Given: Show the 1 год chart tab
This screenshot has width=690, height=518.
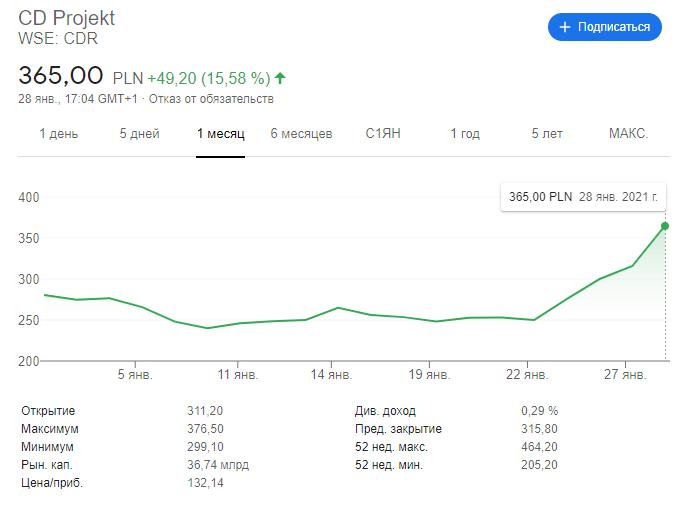Looking at the screenshot, I should [x=465, y=133].
